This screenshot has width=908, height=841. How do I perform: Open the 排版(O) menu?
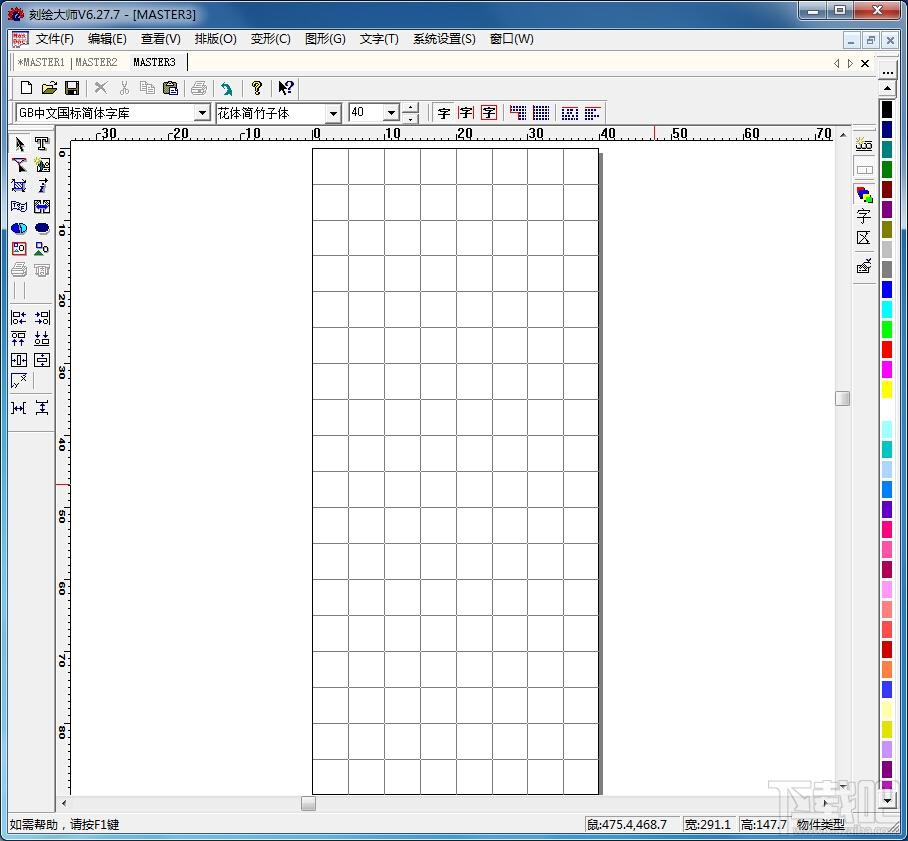215,39
